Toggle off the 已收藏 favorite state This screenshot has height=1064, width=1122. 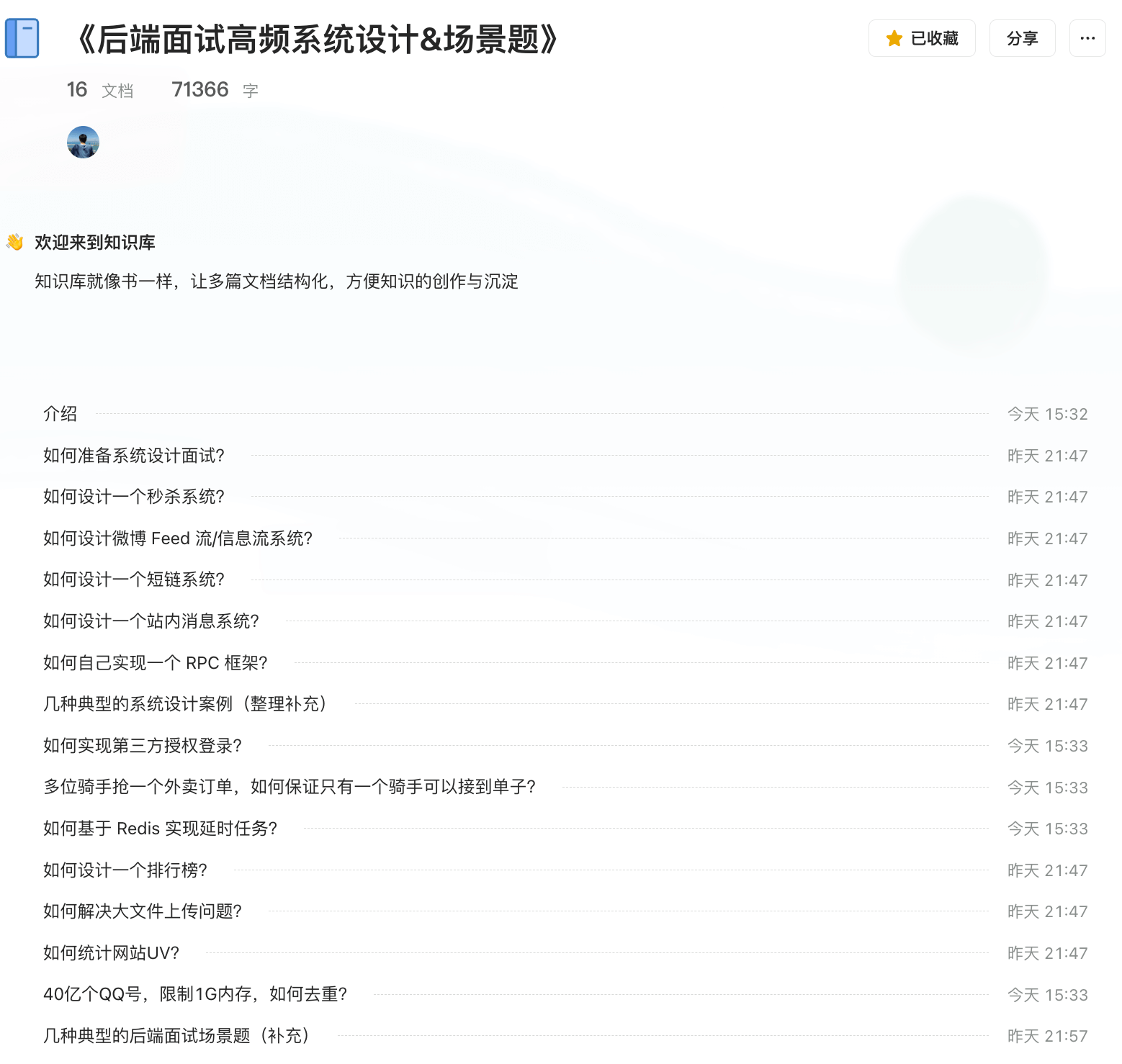[922, 39]
